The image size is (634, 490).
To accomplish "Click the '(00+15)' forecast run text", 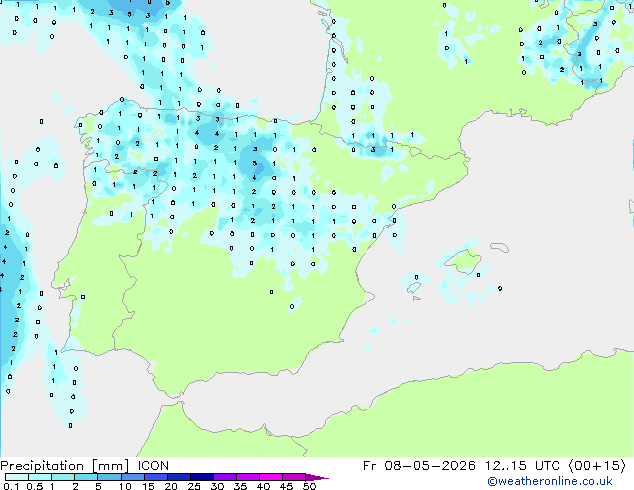I will [597, 466].
